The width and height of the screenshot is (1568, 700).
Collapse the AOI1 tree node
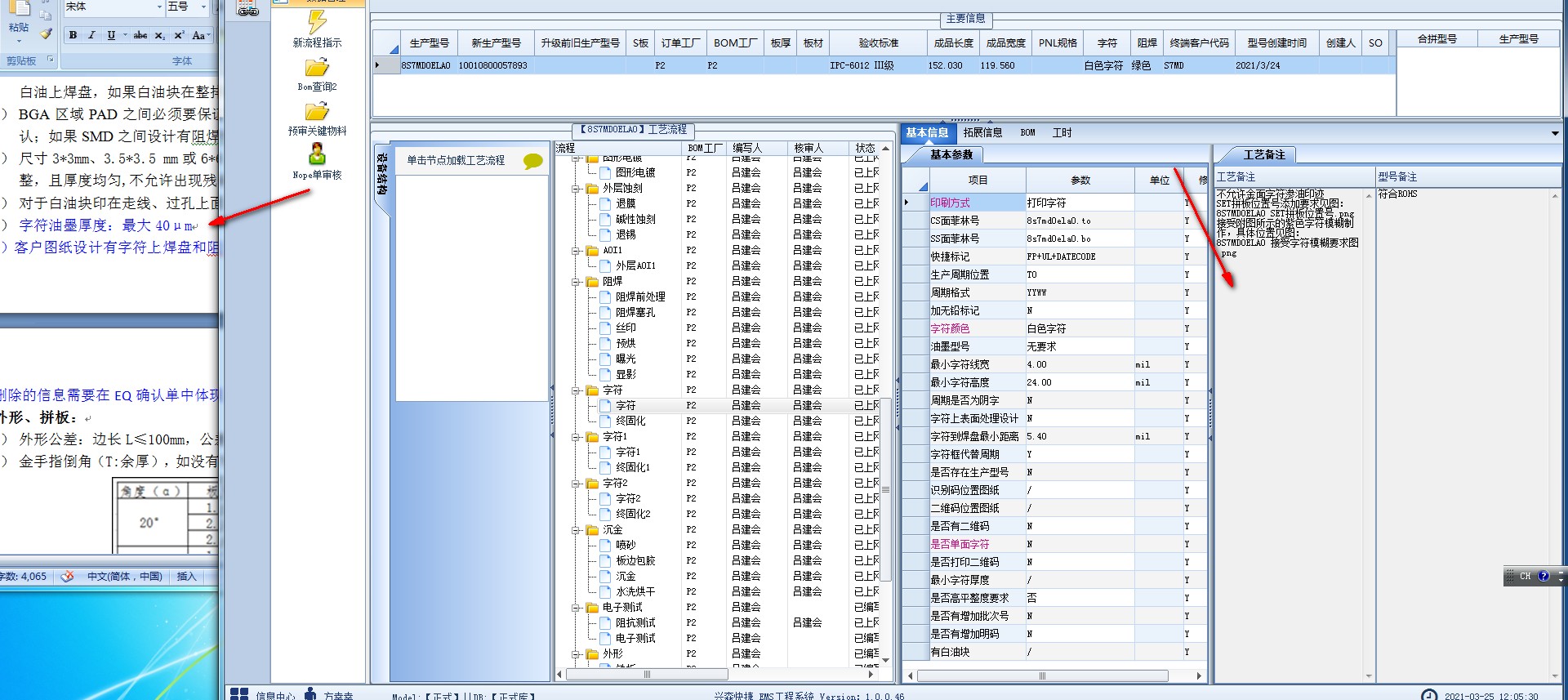577,251
